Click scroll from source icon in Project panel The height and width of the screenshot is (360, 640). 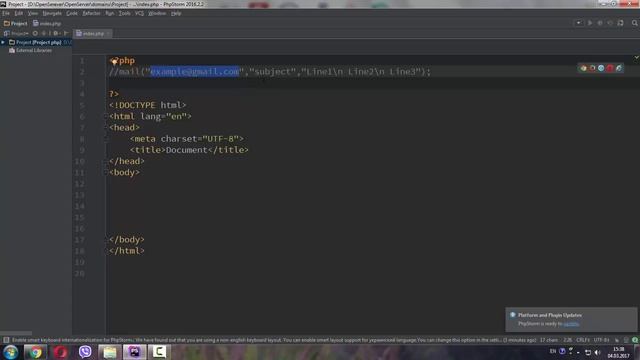click(x=35, y=33)
